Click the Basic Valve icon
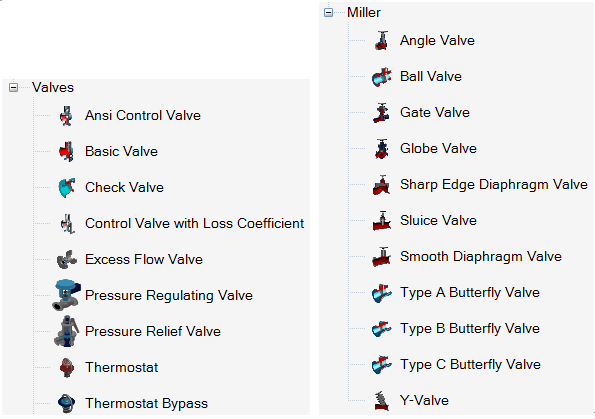Viewport: 595px width, 419px height. pos(66,152)
